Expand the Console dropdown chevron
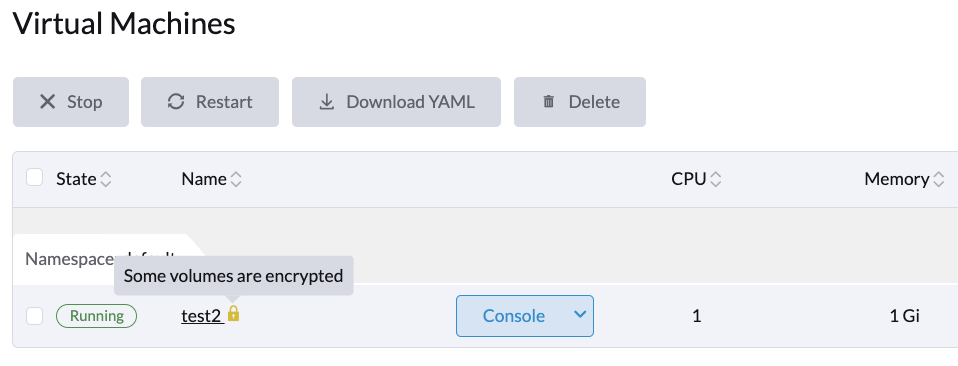This screenshot has height=366, width=958. coord(580,315)
